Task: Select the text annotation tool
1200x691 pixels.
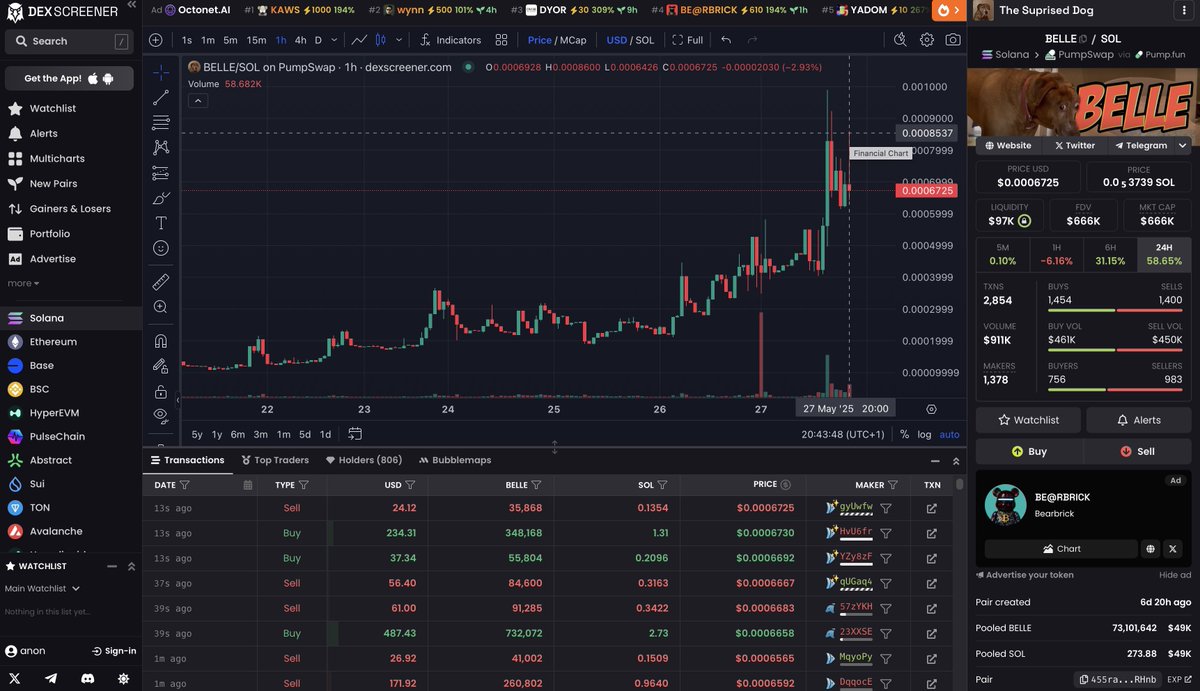Action: (161, 223)
